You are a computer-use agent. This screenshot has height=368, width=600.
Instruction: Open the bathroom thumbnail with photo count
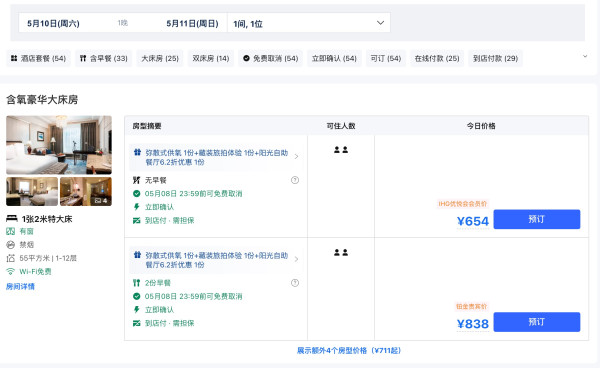coord(86,191)
